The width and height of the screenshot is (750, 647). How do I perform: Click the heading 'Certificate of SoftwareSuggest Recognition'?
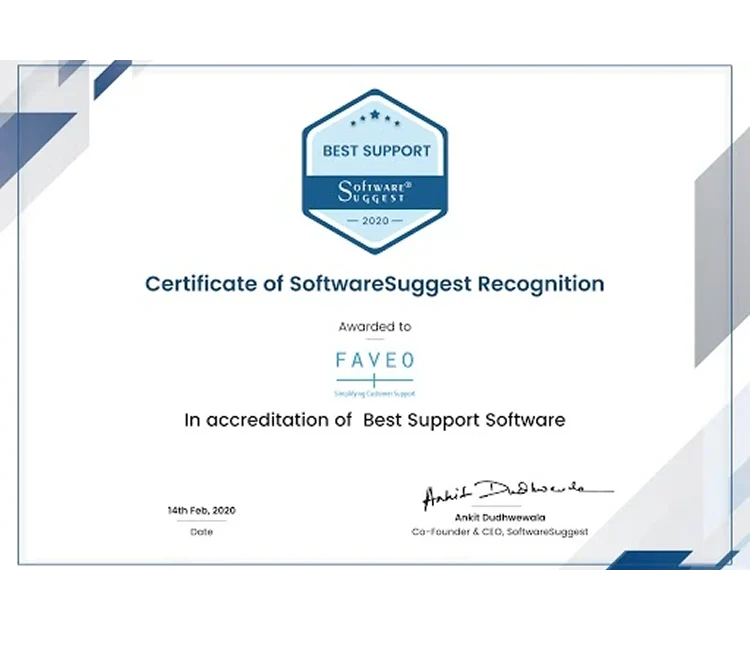375,284
